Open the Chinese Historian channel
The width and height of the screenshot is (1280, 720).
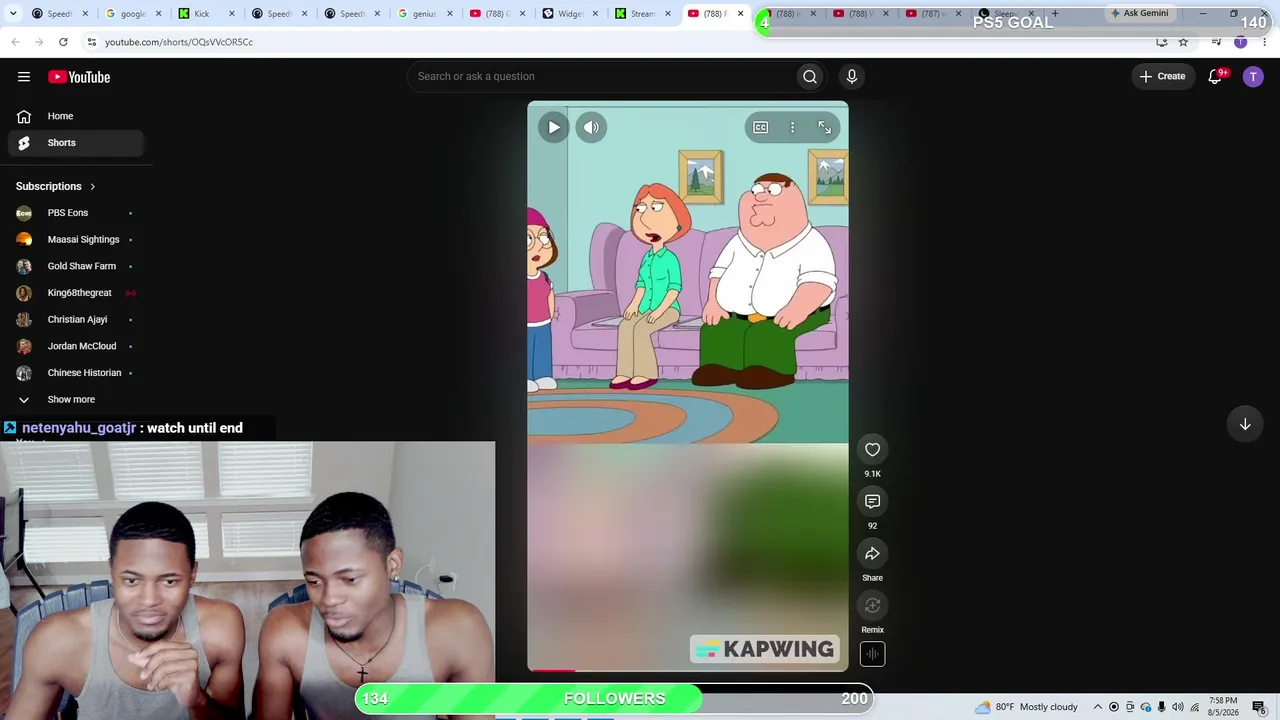point(76,373)
